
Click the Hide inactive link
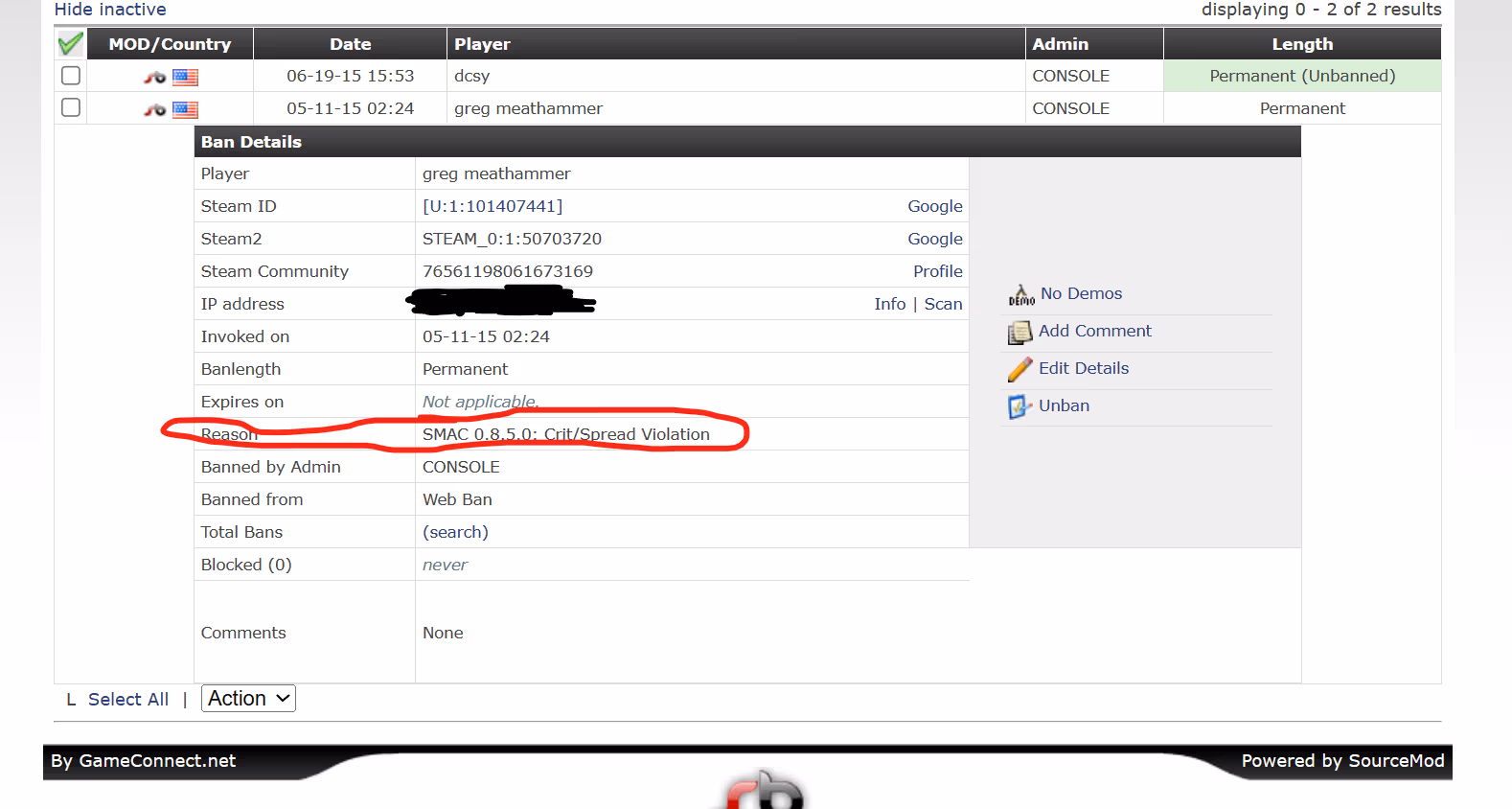pyautogui.click(x=110, y=10)
